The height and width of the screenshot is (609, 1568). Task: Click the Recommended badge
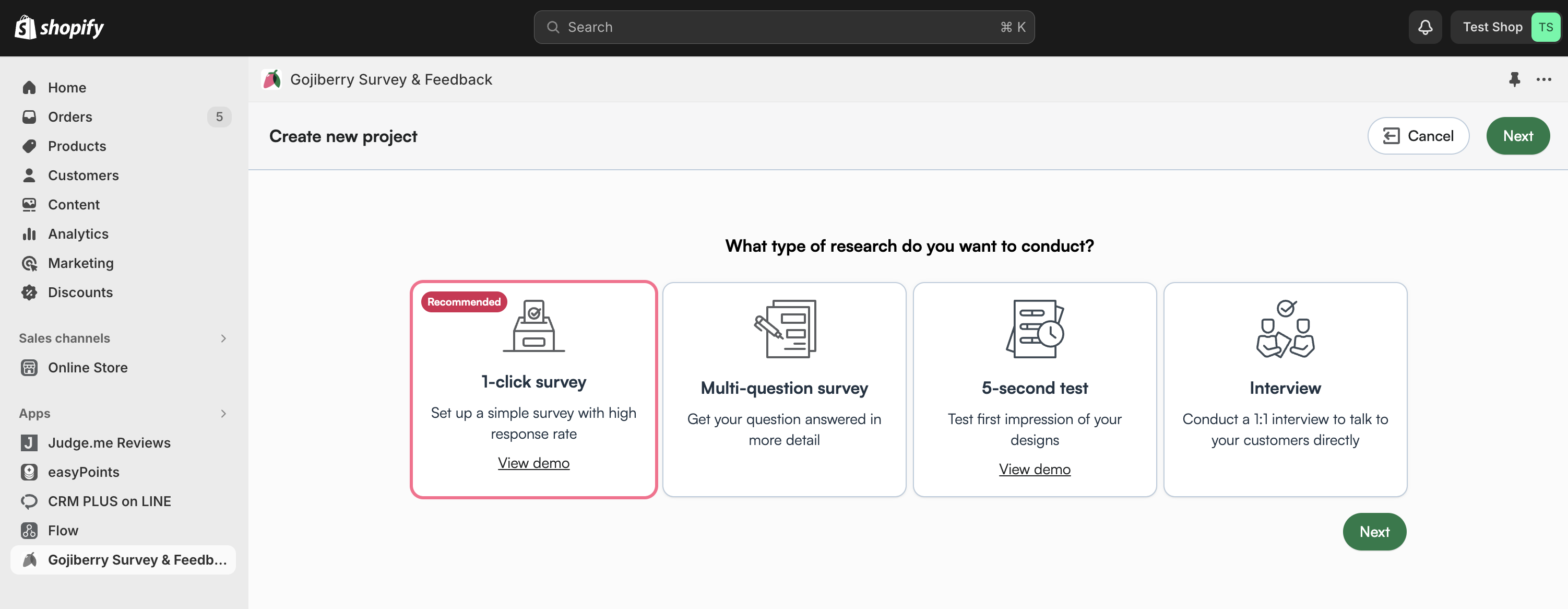coord(464,302)
